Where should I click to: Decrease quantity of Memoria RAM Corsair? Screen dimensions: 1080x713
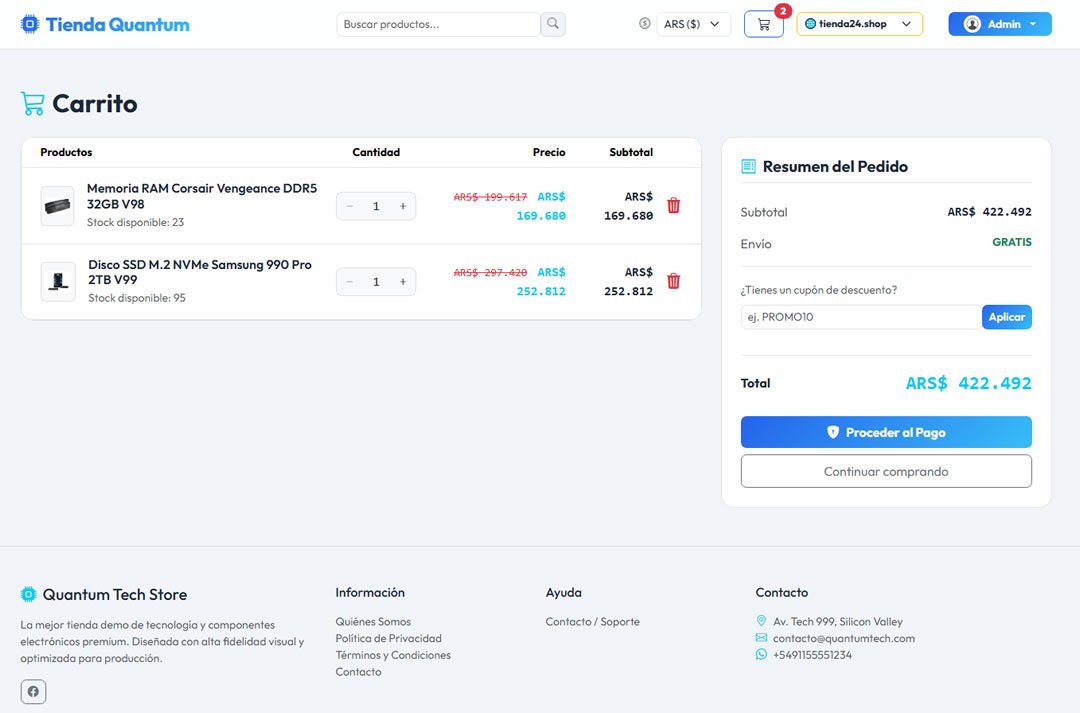click(350, 206)
